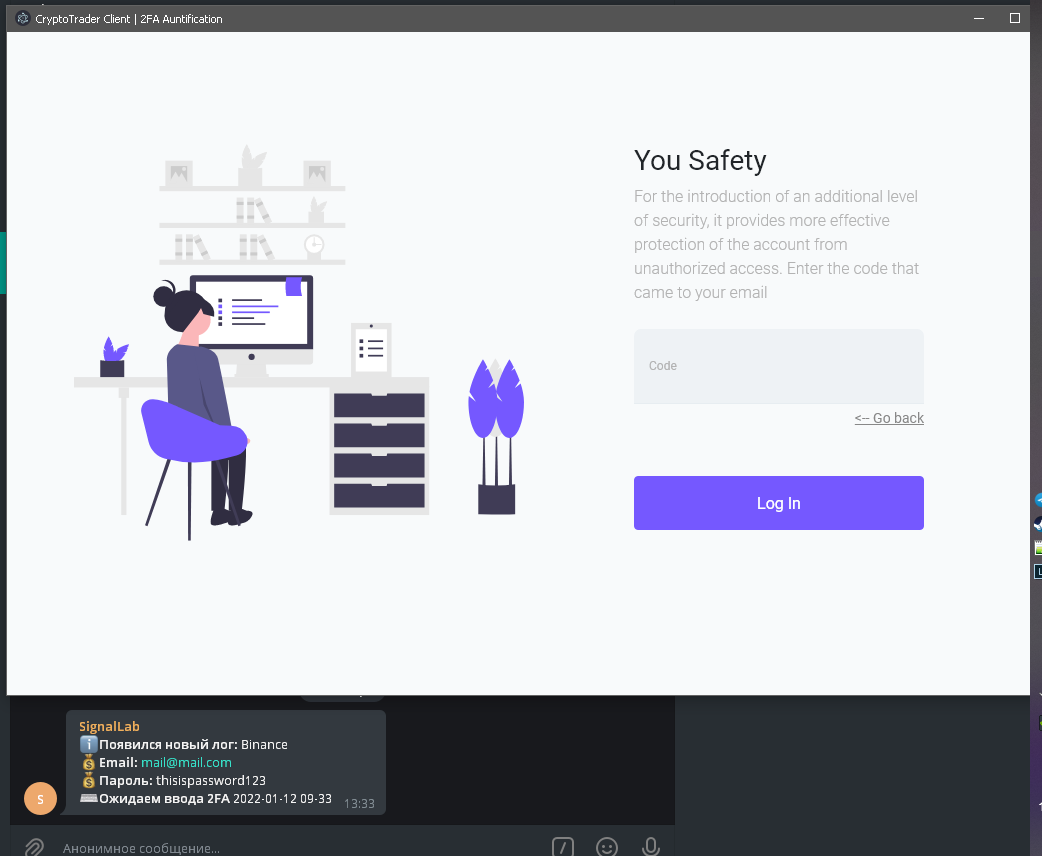Switch to Telegram via the edge icon
The width and height of the screenshot is (1042, 856).
(x=1038, y=499)
